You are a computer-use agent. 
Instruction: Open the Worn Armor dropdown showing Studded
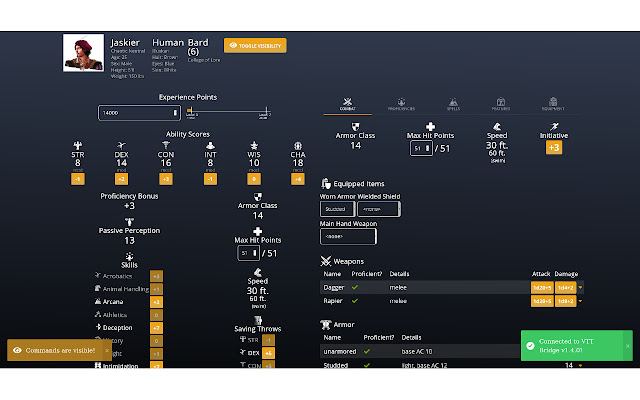click(337, 209)
